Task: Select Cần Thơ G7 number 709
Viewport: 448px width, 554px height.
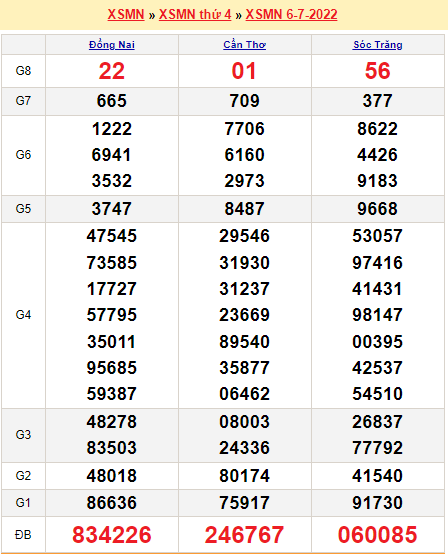Action: pyautogui.click(x=244, y=101)
